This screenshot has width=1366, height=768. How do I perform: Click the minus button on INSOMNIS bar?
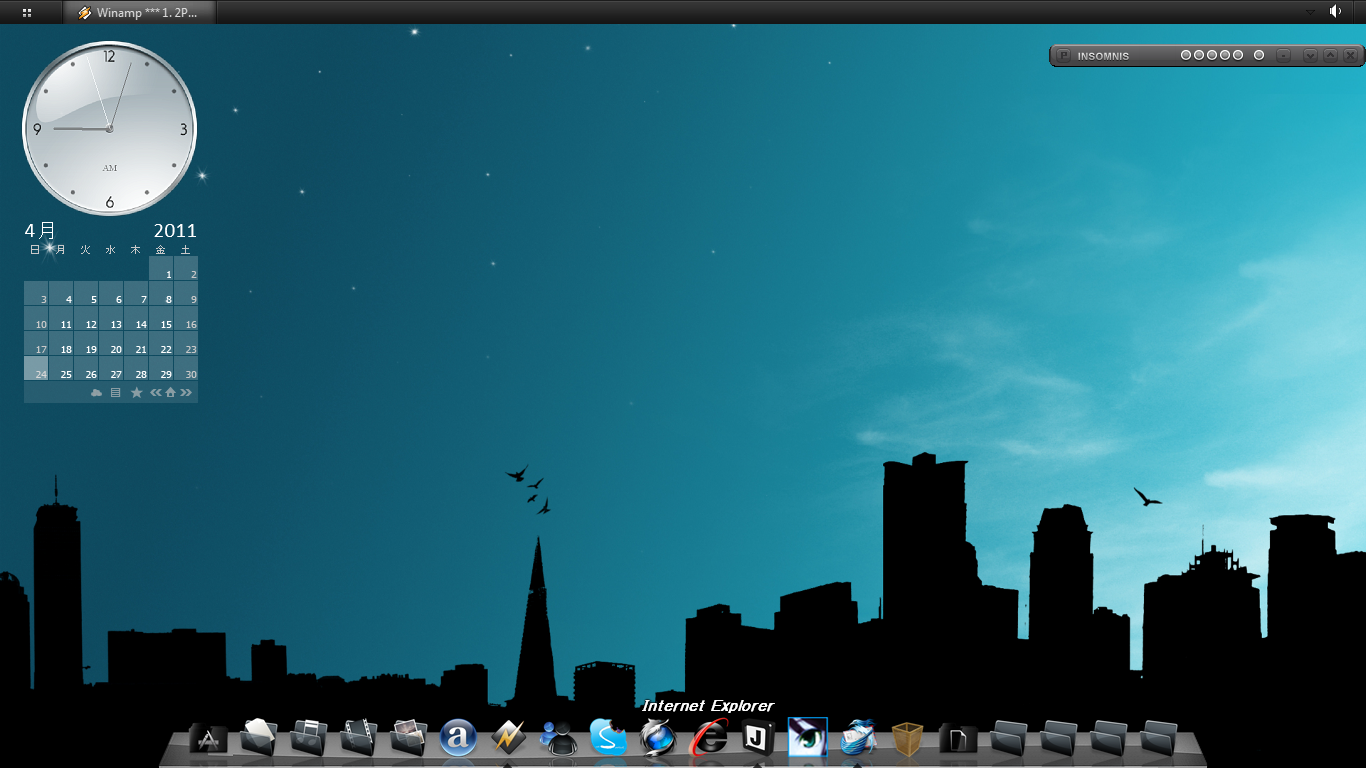[x=1284, y=55]
